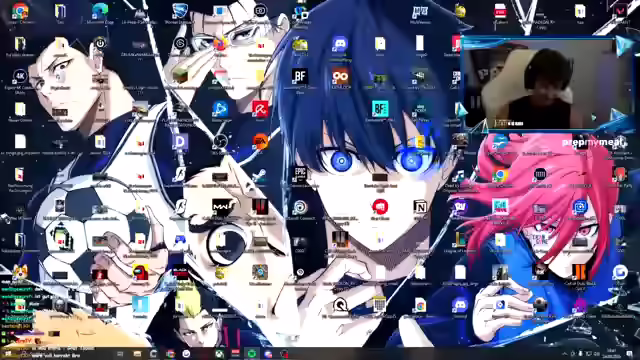Launch the Epic Games Launcher shortcut
This screenshot has height=360, width=640.
tap(300, 174)
